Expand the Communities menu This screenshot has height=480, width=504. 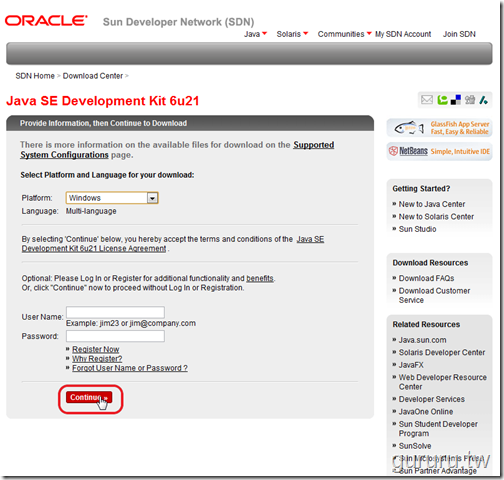click(x=344, y=34)
